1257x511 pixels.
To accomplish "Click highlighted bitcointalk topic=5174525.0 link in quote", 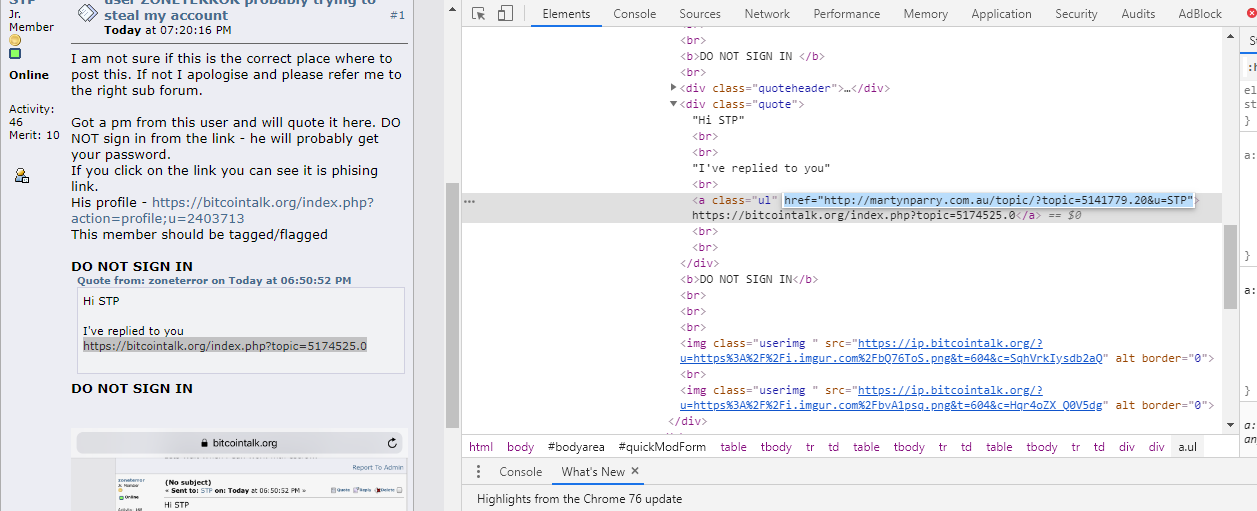I will (225, 346).
